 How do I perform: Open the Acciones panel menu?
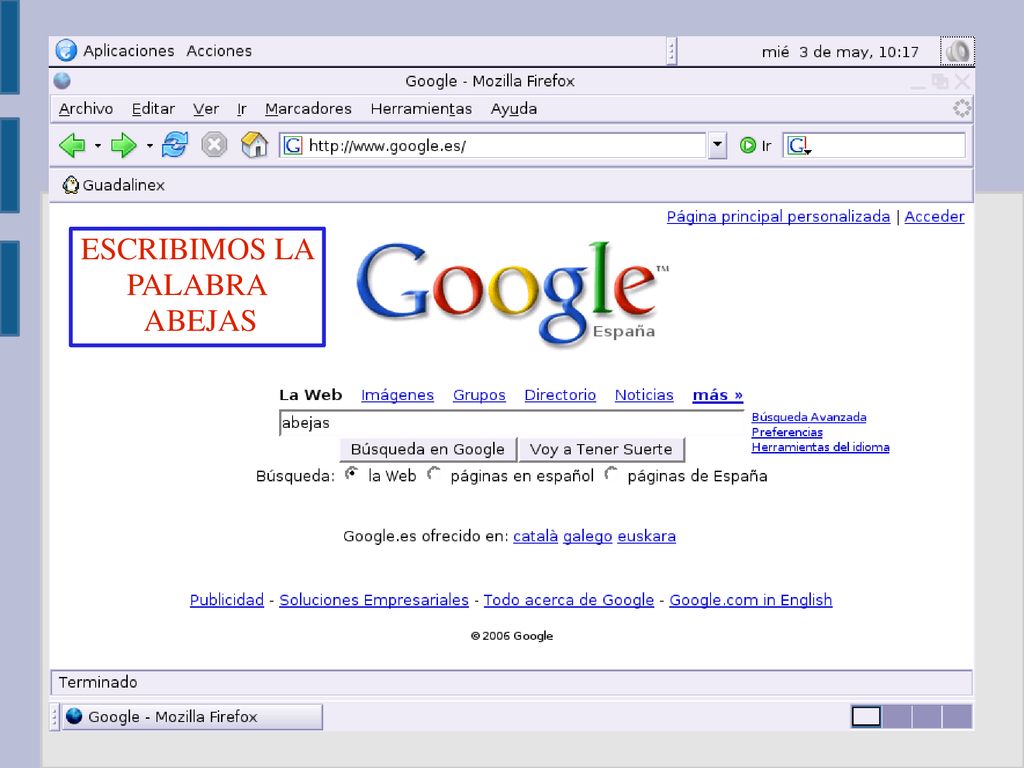tap(219, 51)
